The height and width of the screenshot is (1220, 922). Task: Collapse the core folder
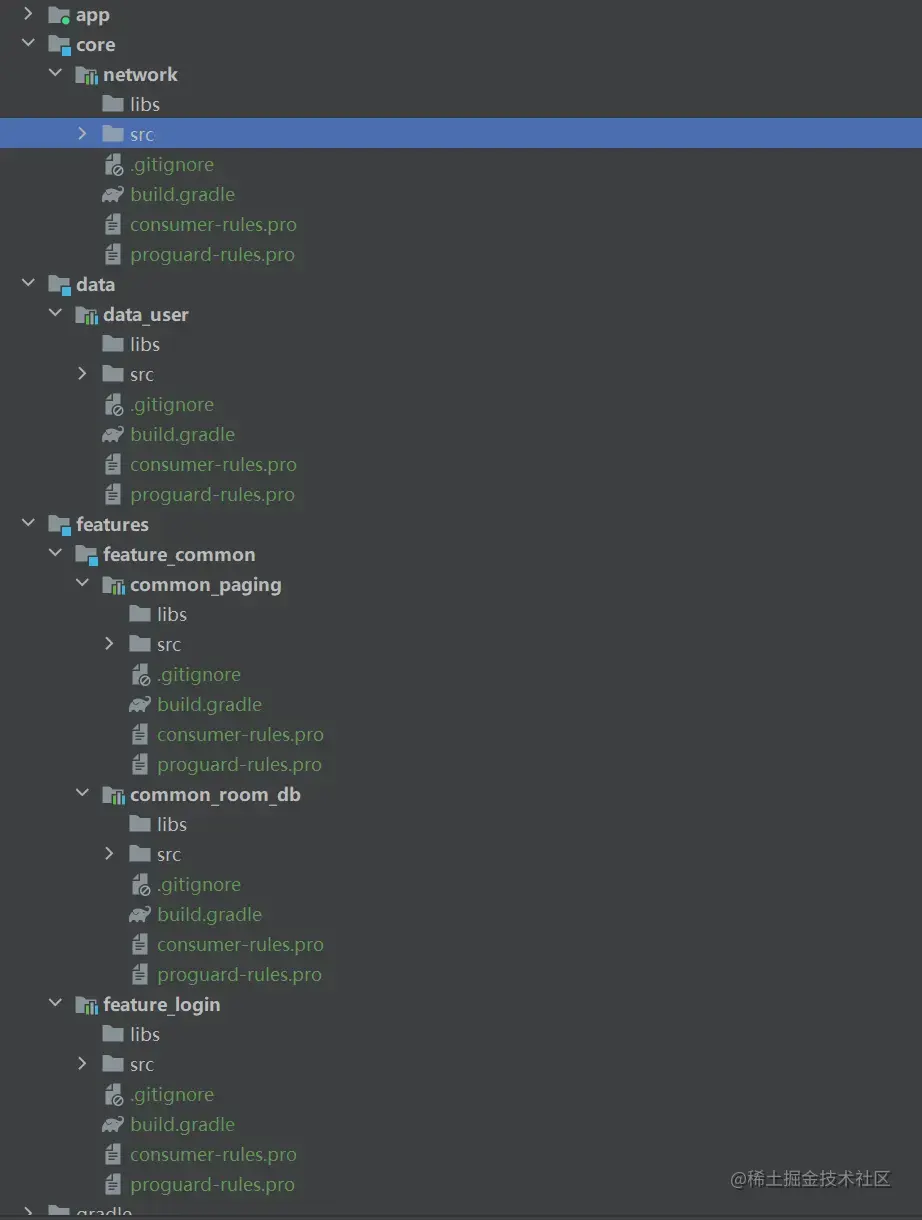click(x=28, y=45)
